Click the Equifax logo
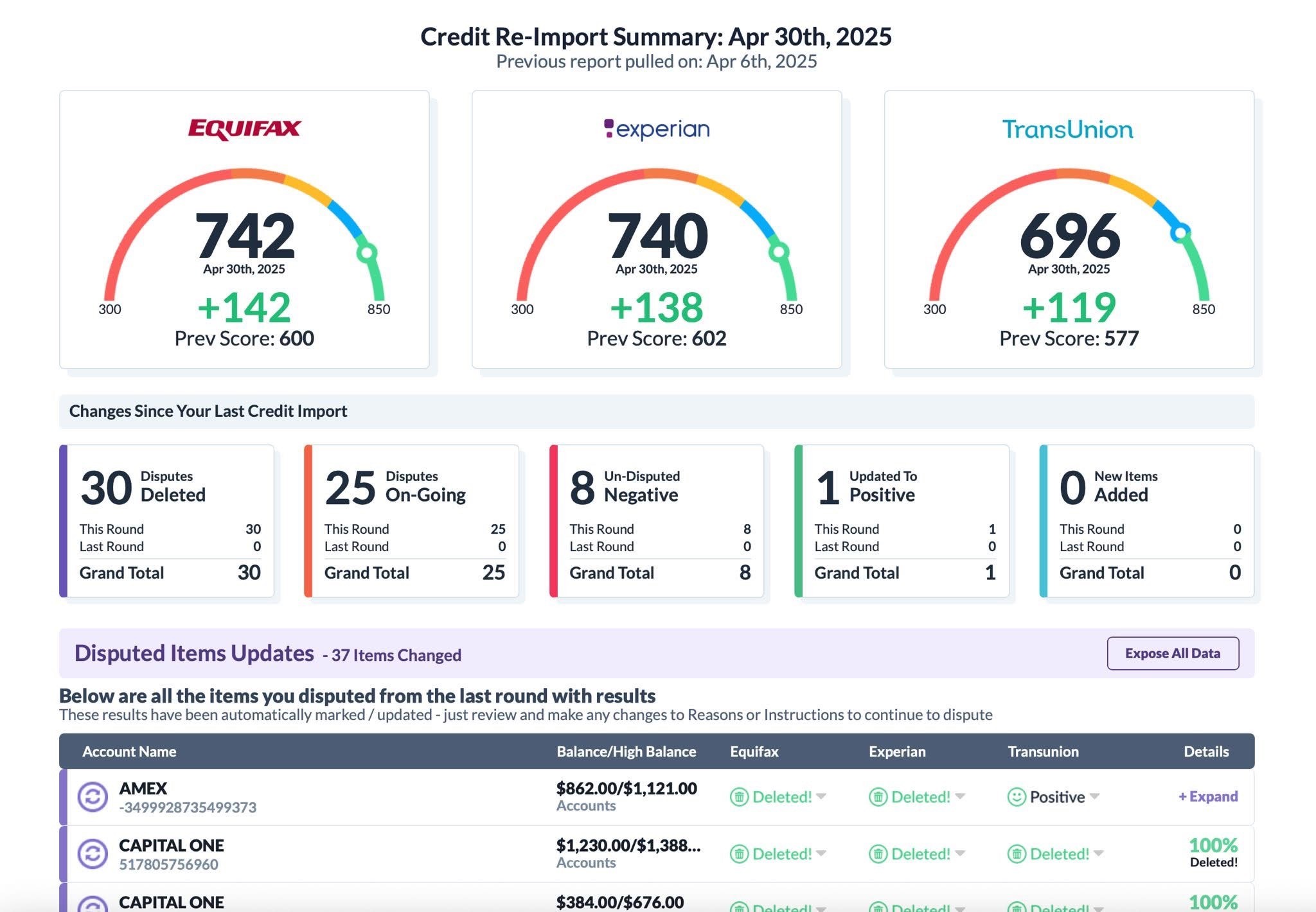Viewport: 1316px width, 912px height. pos(244,129)
